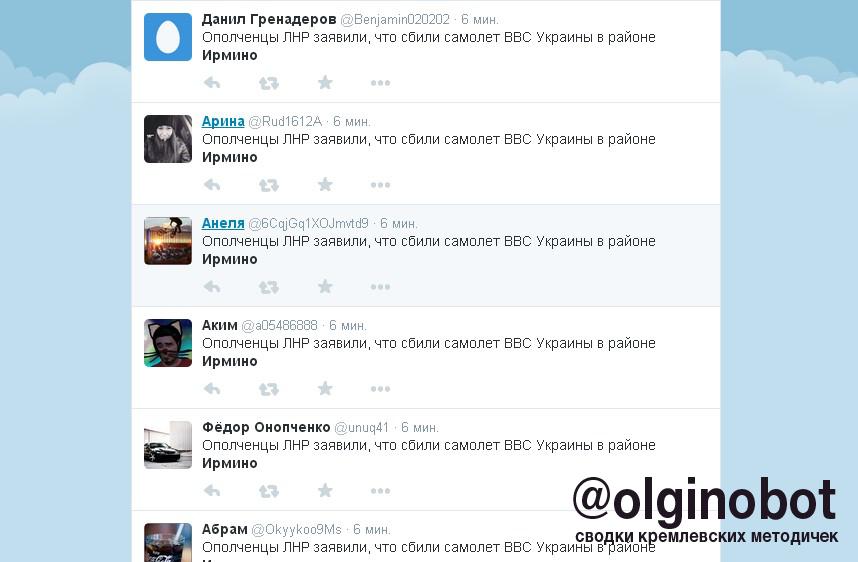The height and width of the screenshot is (562, 858).
Task: Retweet the tweet by Аким
Action: (x=269, y=389)
